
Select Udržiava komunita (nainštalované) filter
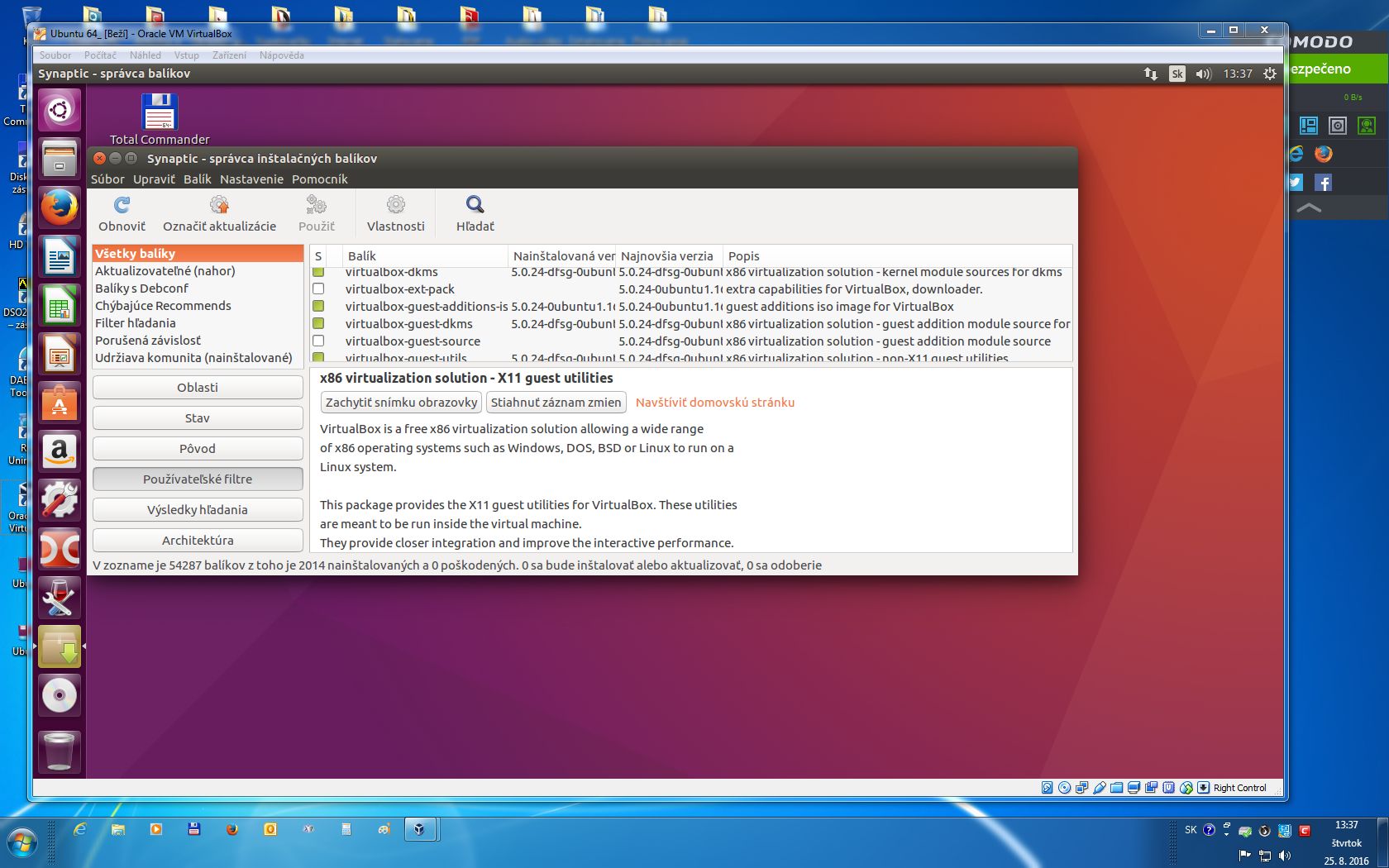click(198, 357)
